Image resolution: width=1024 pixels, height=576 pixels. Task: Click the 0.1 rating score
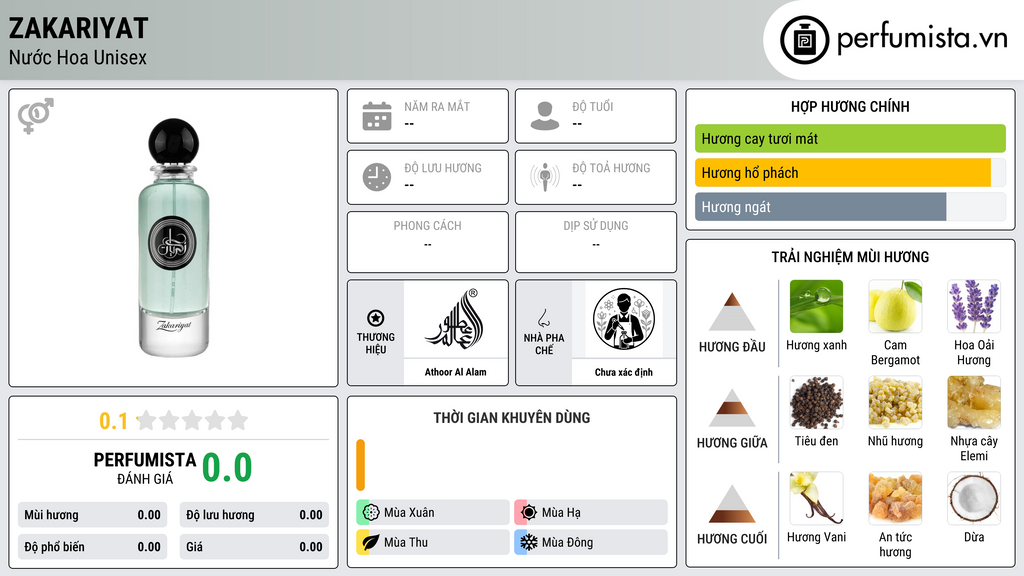pos(113,421)
